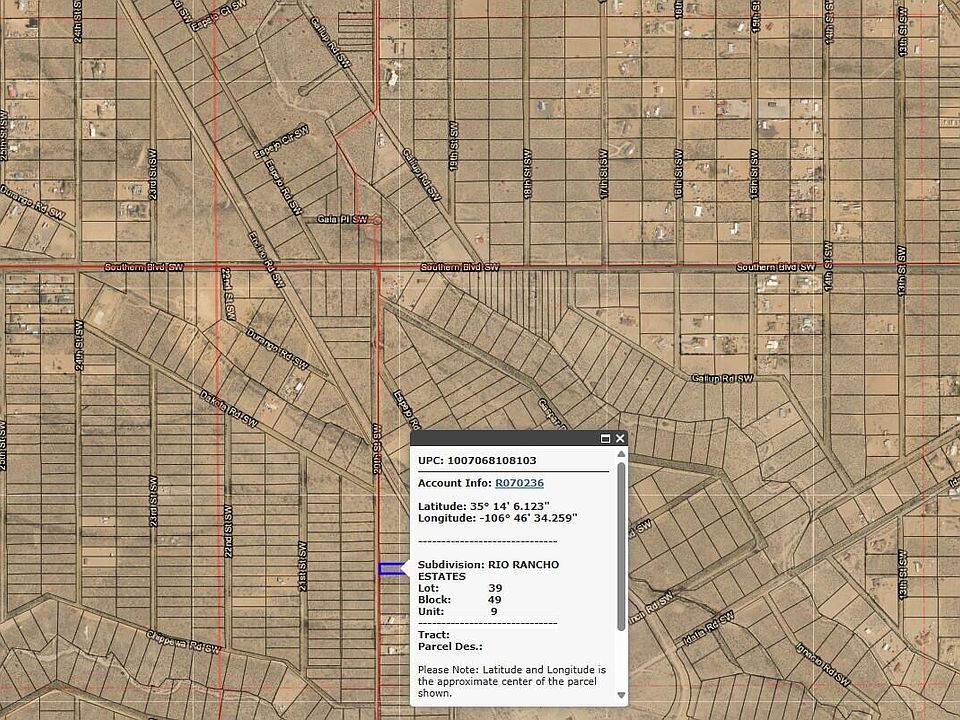Click the Gala Pl SW street label
The image size is (960, 720).
(342, 219)
